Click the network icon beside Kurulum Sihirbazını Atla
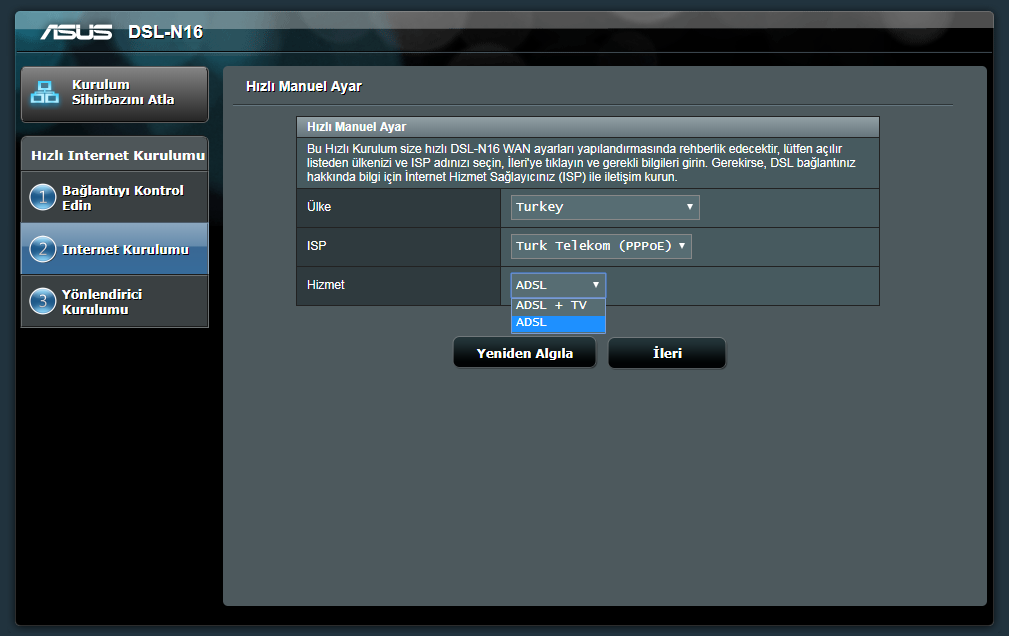Viewport: 1009px width, 636px height. [x=45, y=93]
